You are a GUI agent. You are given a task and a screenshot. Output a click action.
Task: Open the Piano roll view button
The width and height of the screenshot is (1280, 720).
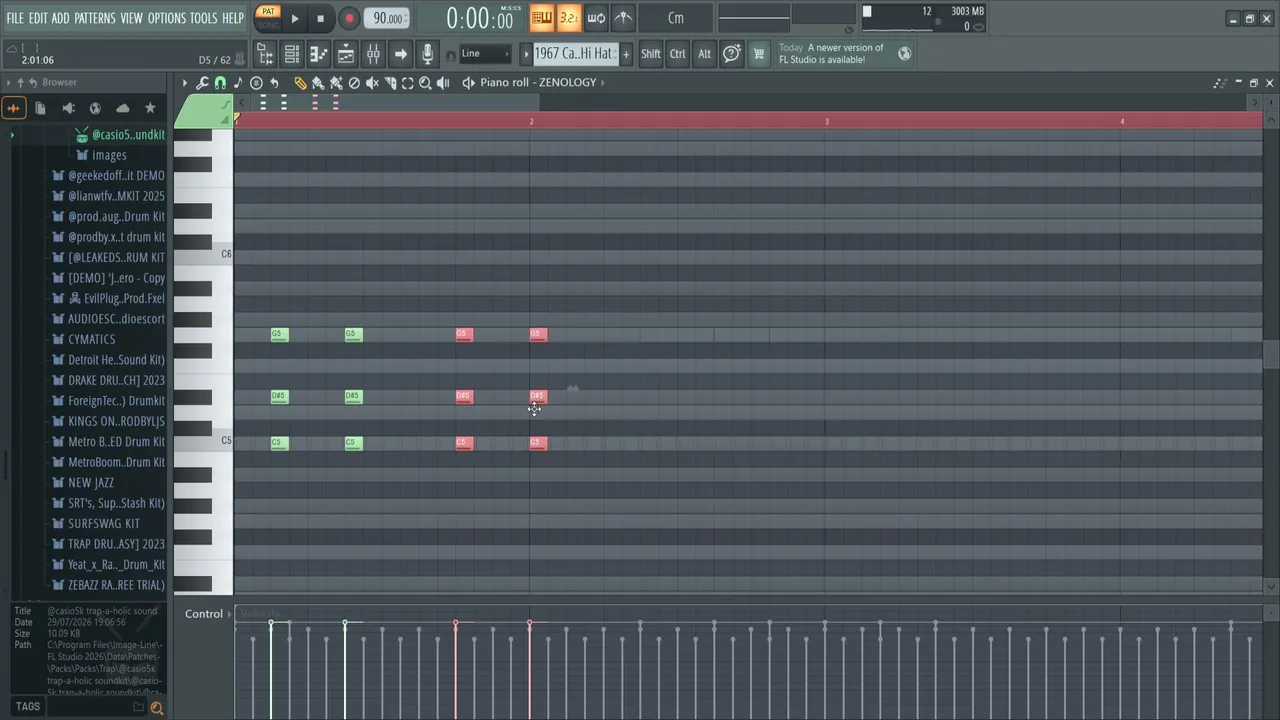(x=319, y=54)
